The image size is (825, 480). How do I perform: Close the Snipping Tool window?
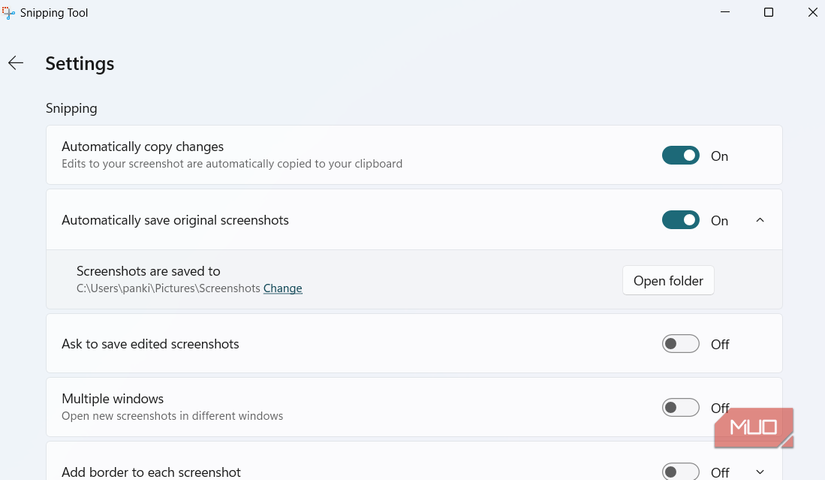pos(812,13)
